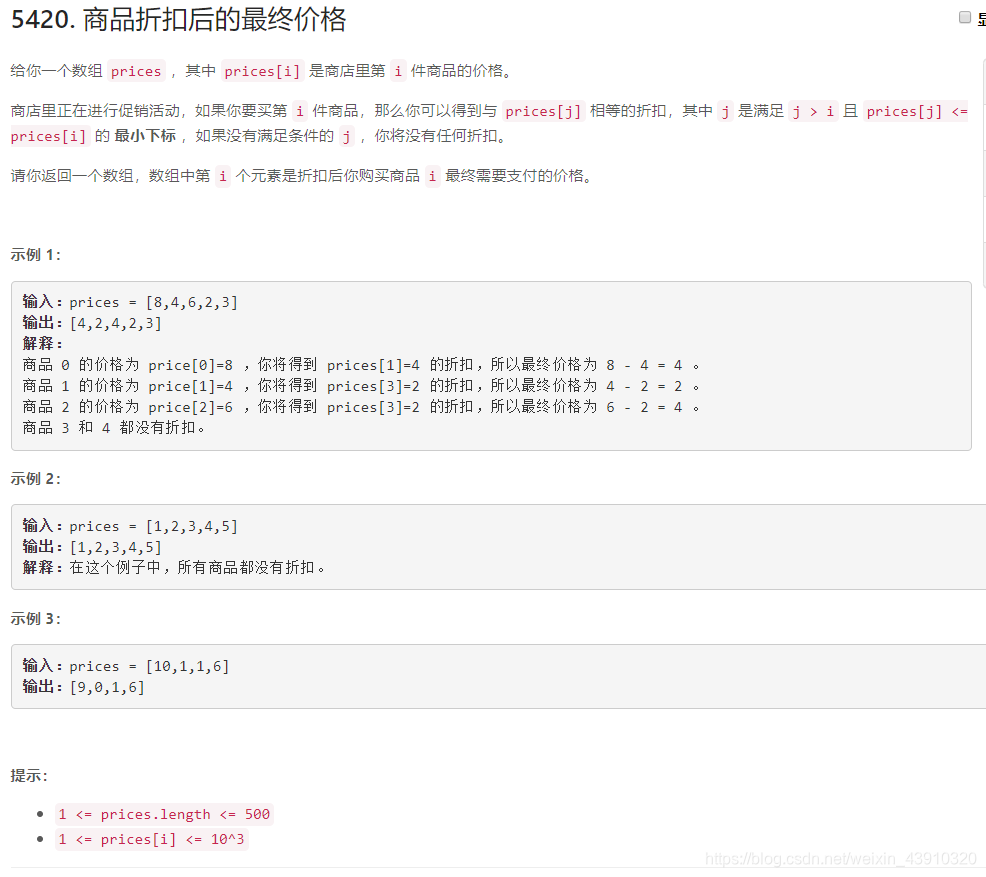Click the heading '示例 2:'
This screenshot has height=877, width=986.
(x=35, y=478)
